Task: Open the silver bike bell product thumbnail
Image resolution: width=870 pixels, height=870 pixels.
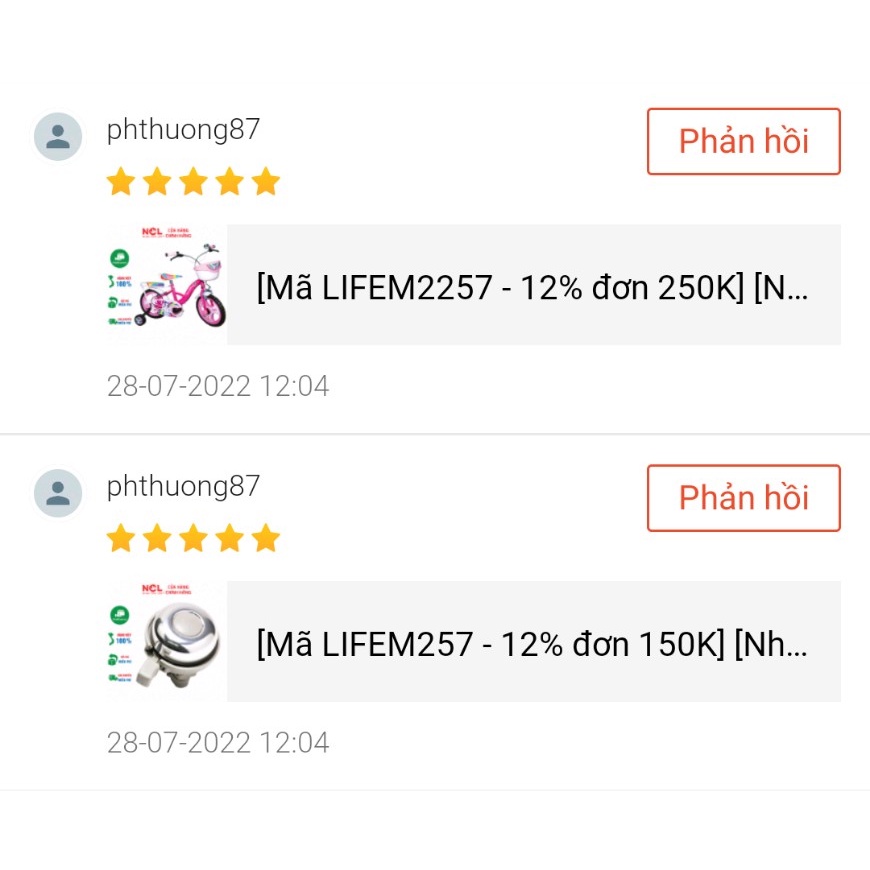Action: (x=167, y=641)
